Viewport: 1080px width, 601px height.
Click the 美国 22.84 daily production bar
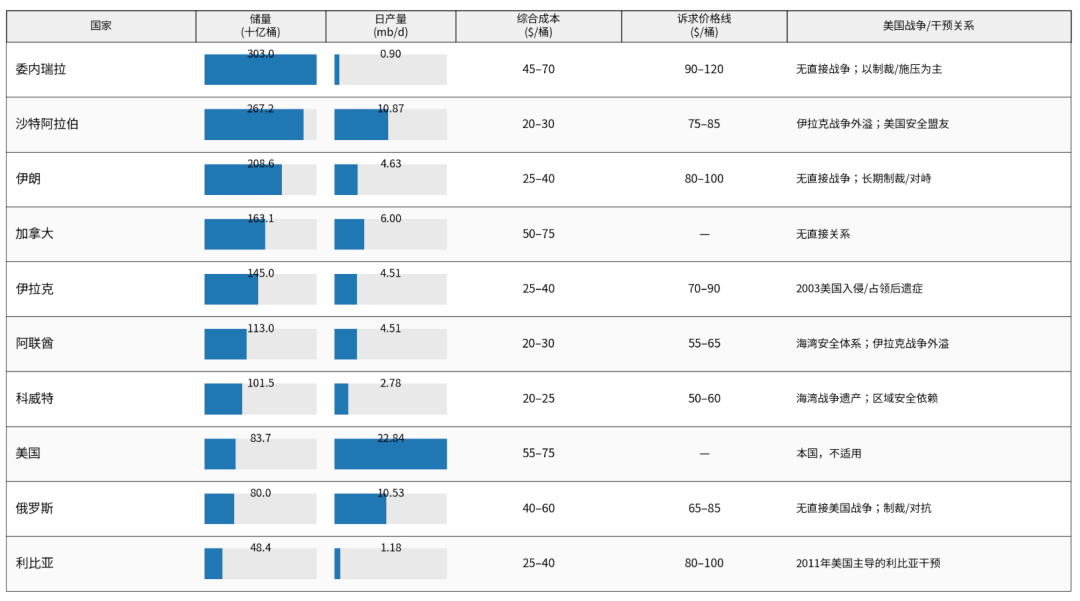click(390, 454)
